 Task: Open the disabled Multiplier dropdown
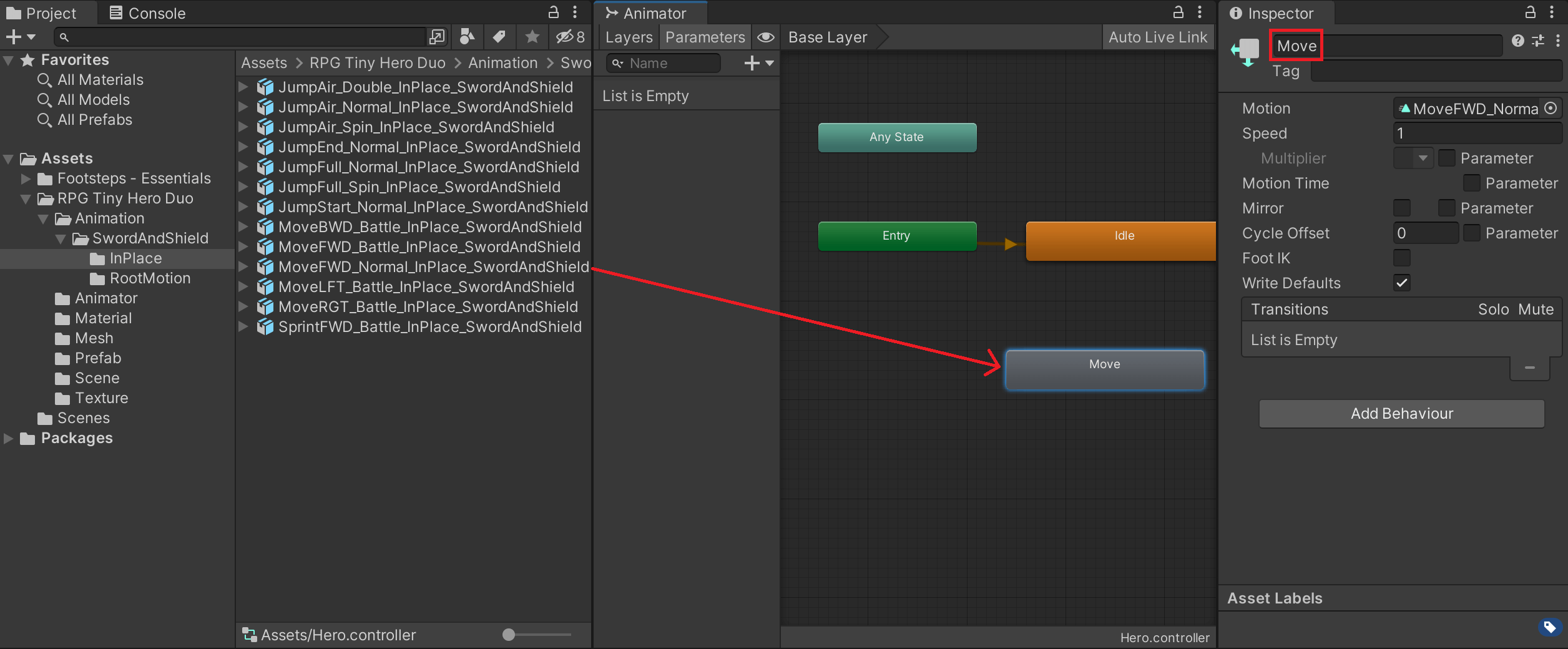pos(1414,158)
